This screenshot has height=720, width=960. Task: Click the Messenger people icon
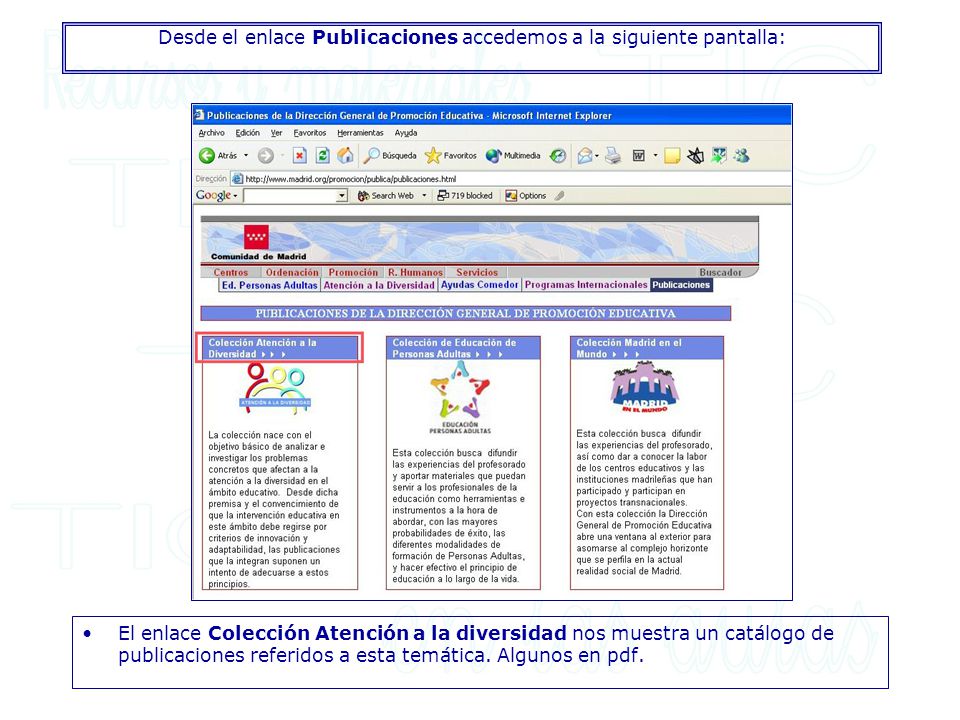pos(741,156)
